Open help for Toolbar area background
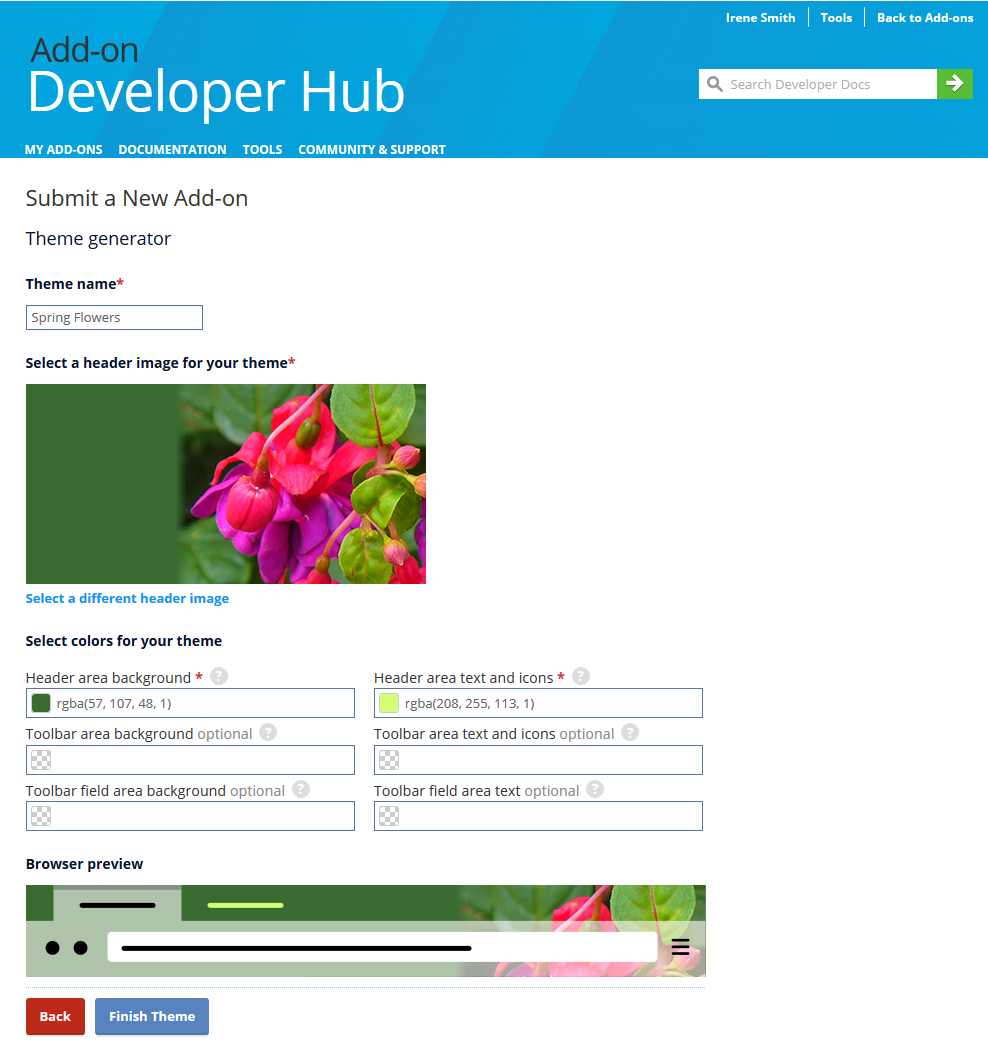 coord(267,732)
